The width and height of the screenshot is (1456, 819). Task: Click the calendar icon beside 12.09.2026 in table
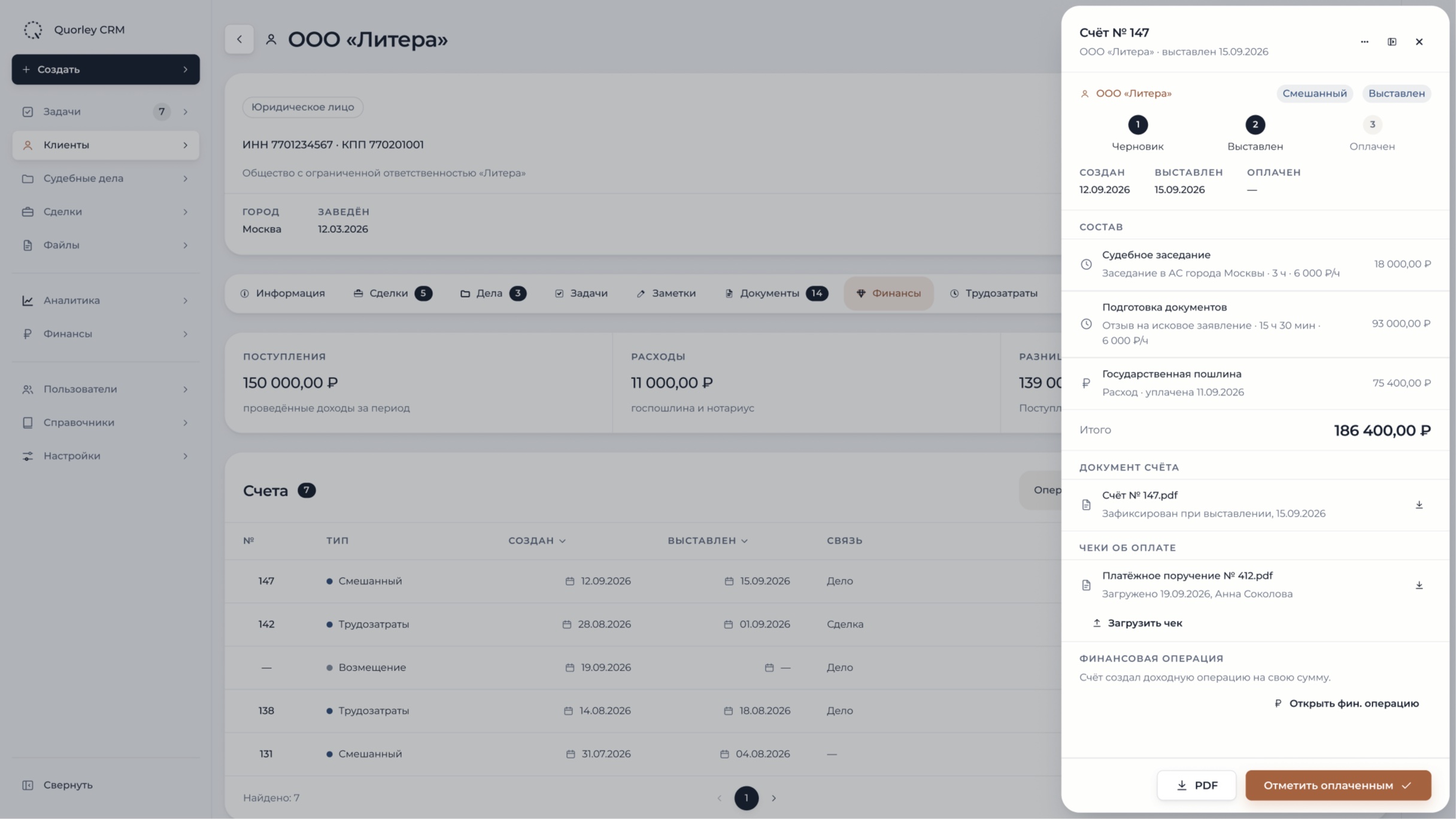coord(569,581)
